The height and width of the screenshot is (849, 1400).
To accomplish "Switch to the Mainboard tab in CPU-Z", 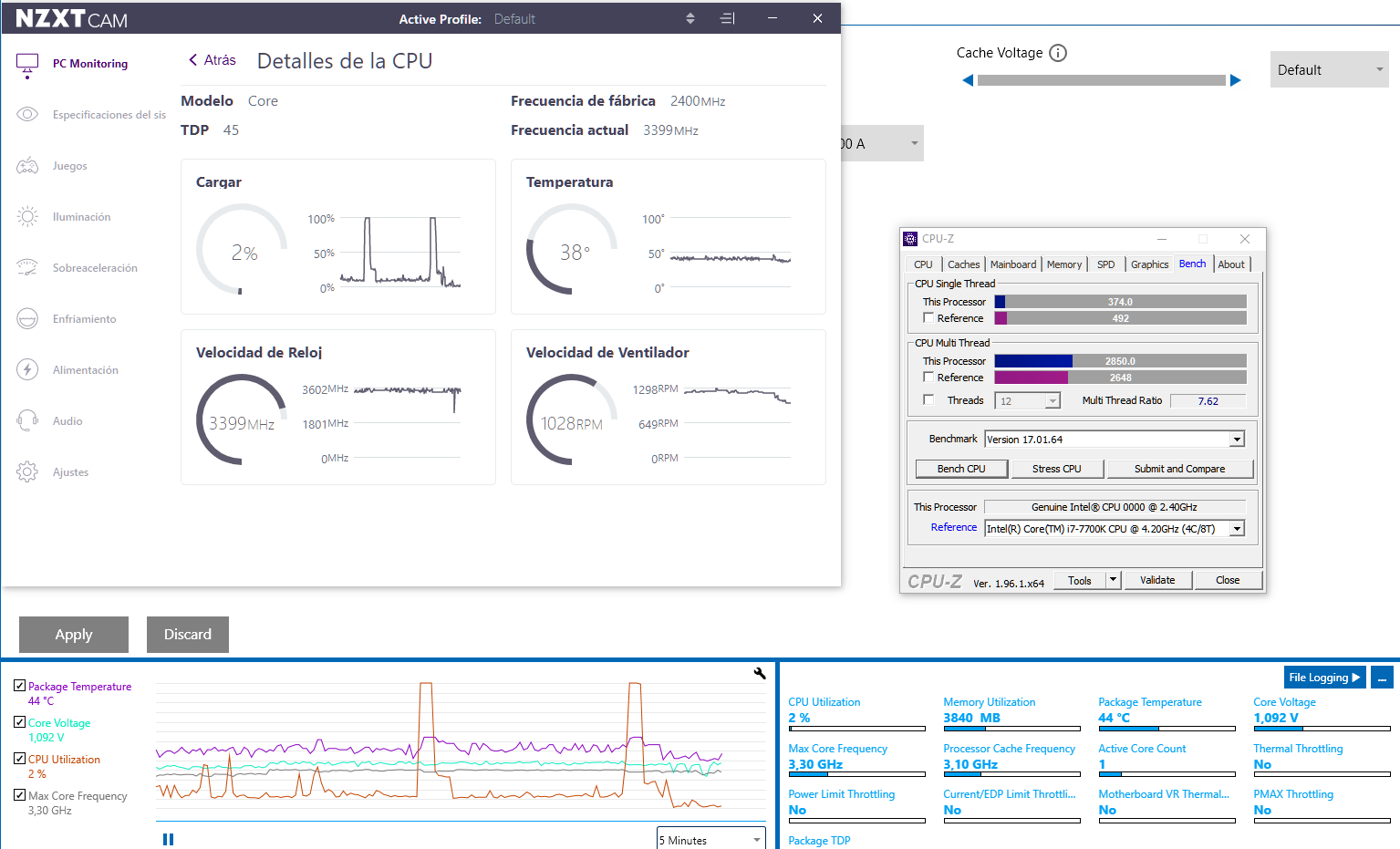I will click(1012, 264).
